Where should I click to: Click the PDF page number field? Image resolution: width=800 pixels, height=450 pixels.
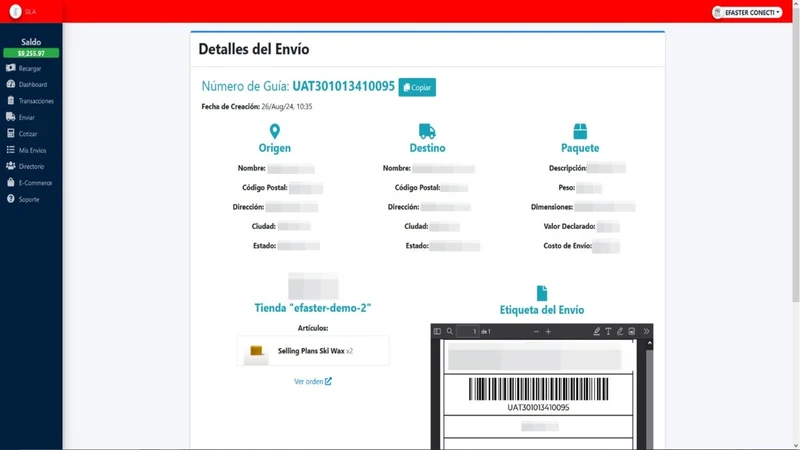tap(467, 332)
